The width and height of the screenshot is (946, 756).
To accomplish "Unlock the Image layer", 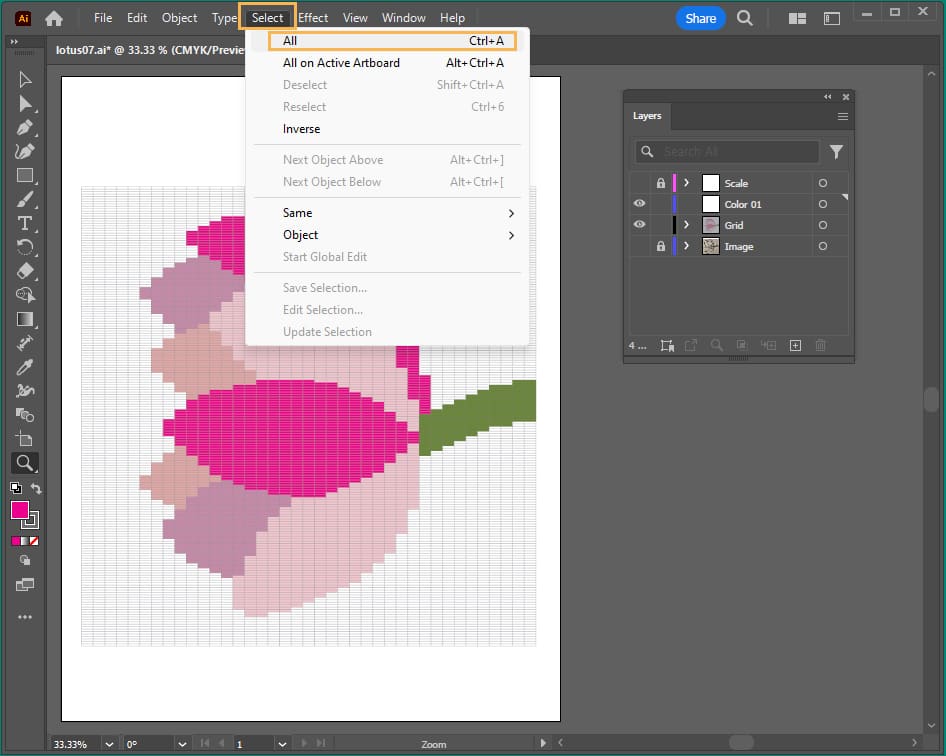I will 660,246.
